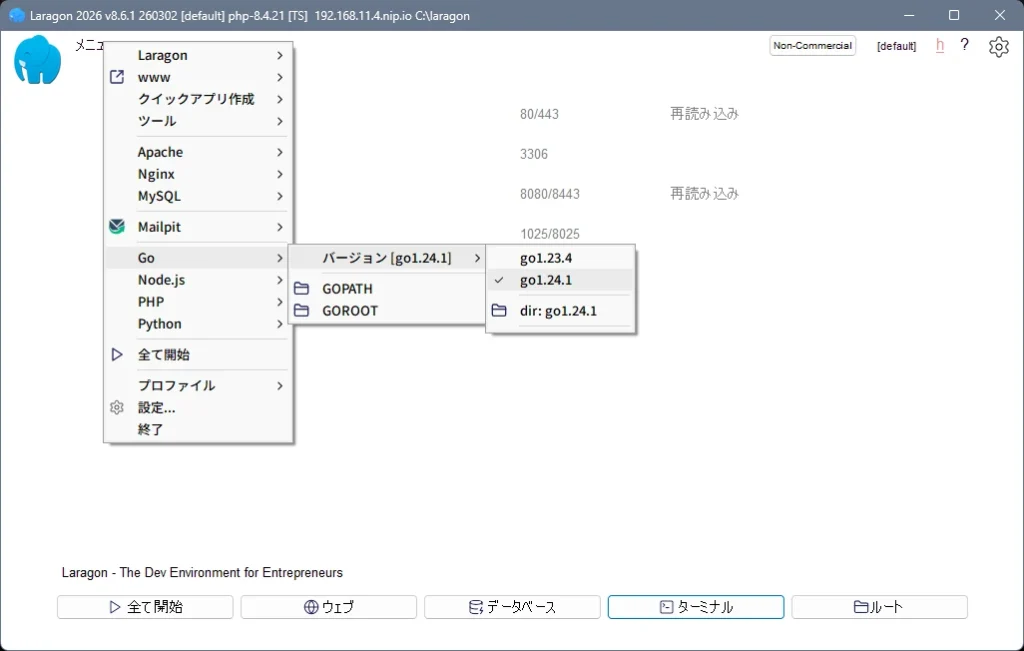The width and height of the screenshot is (1024, 651).
Task: Click the ターミナル button
Action: 696,607
